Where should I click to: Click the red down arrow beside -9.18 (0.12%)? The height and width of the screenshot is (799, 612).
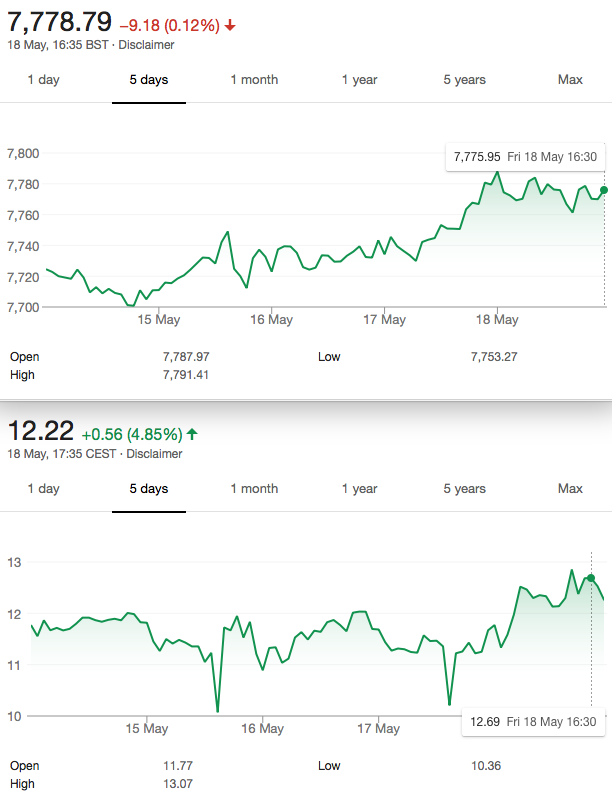coord(230,25)
